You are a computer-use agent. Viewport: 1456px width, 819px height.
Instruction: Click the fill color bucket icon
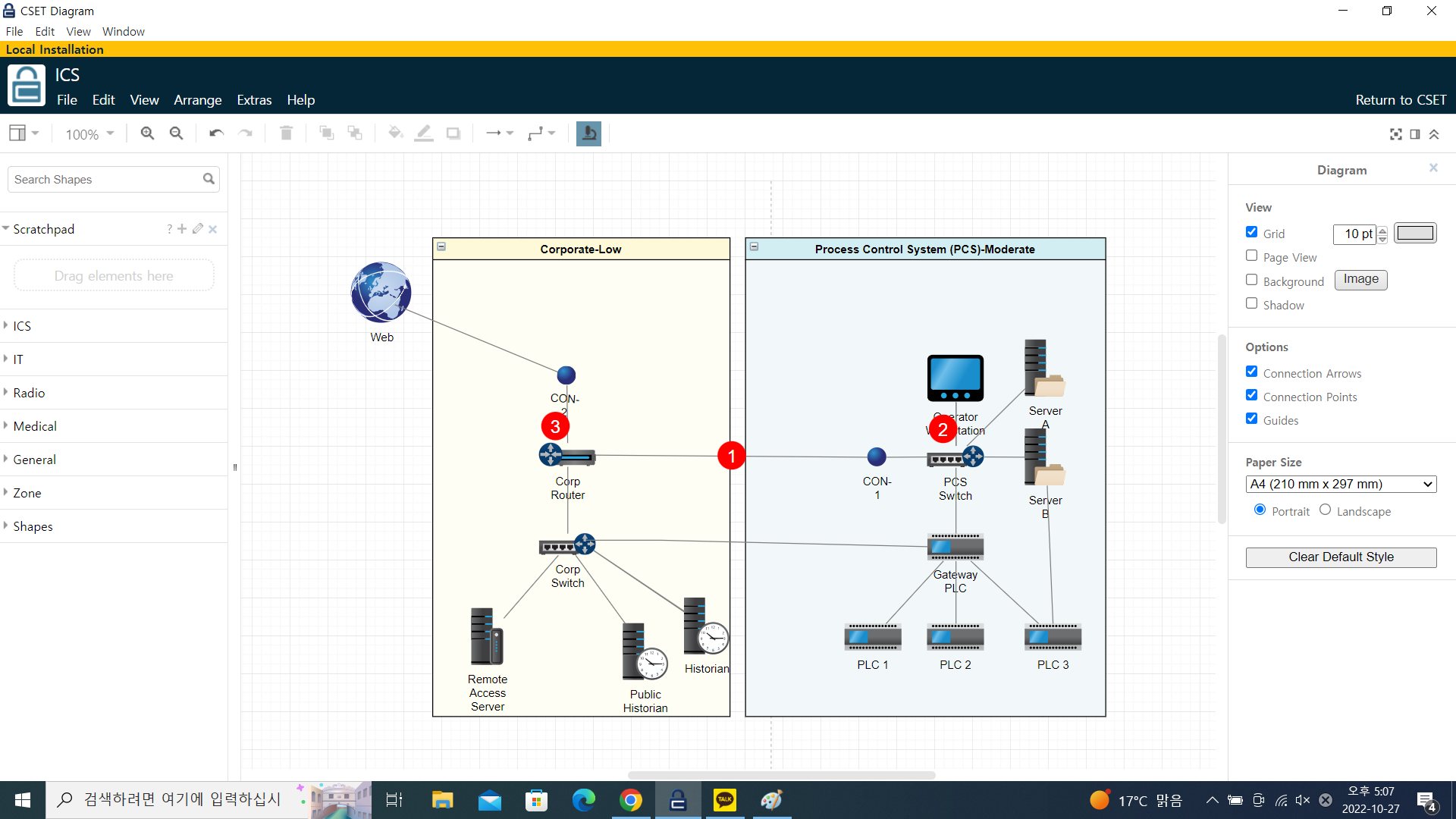pyautogui.click(x=394, y=133)
